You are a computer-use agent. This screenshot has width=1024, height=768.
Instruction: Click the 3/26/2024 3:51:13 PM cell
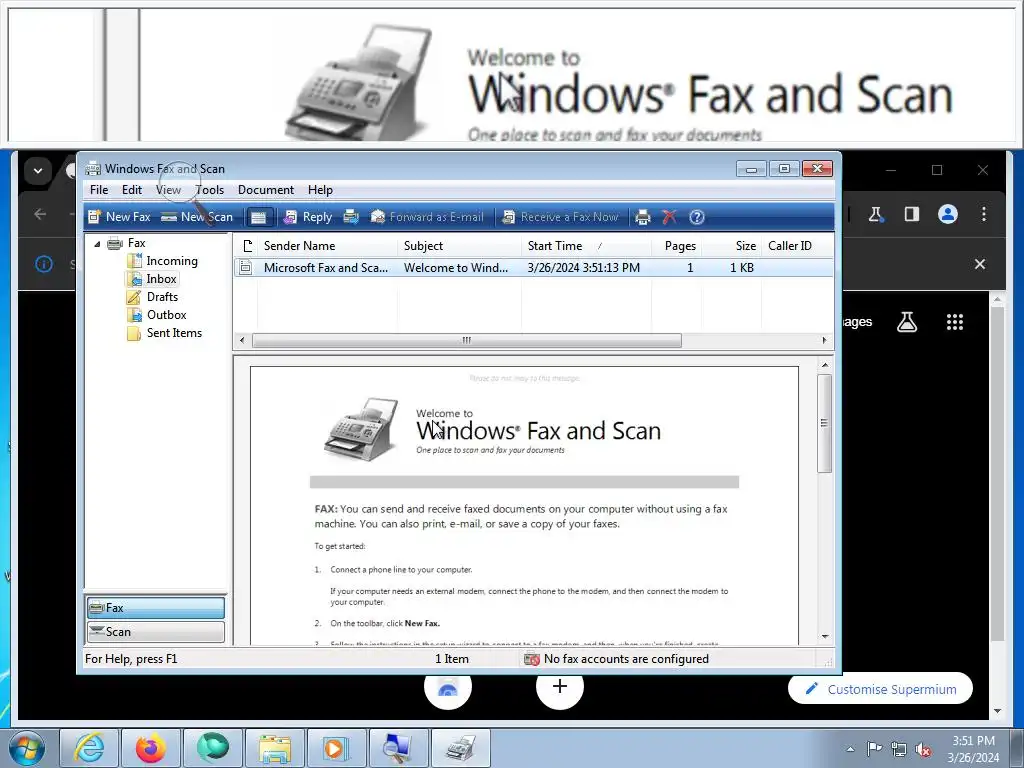583,268
